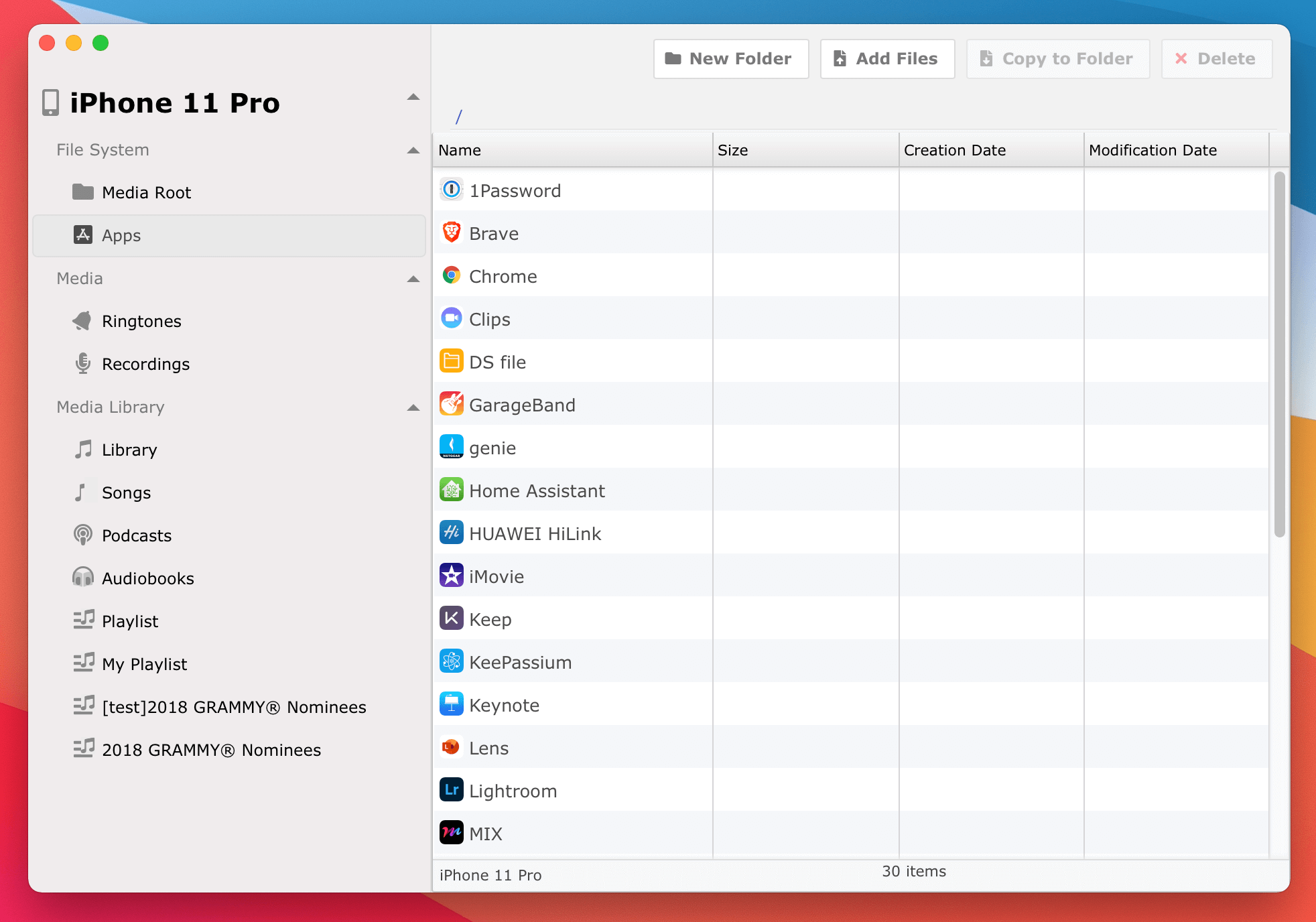This screenshot has width=1316, height=922.
Task: Click the Lightroom name text
Action: pyautogui.click(x=513, y=791)
